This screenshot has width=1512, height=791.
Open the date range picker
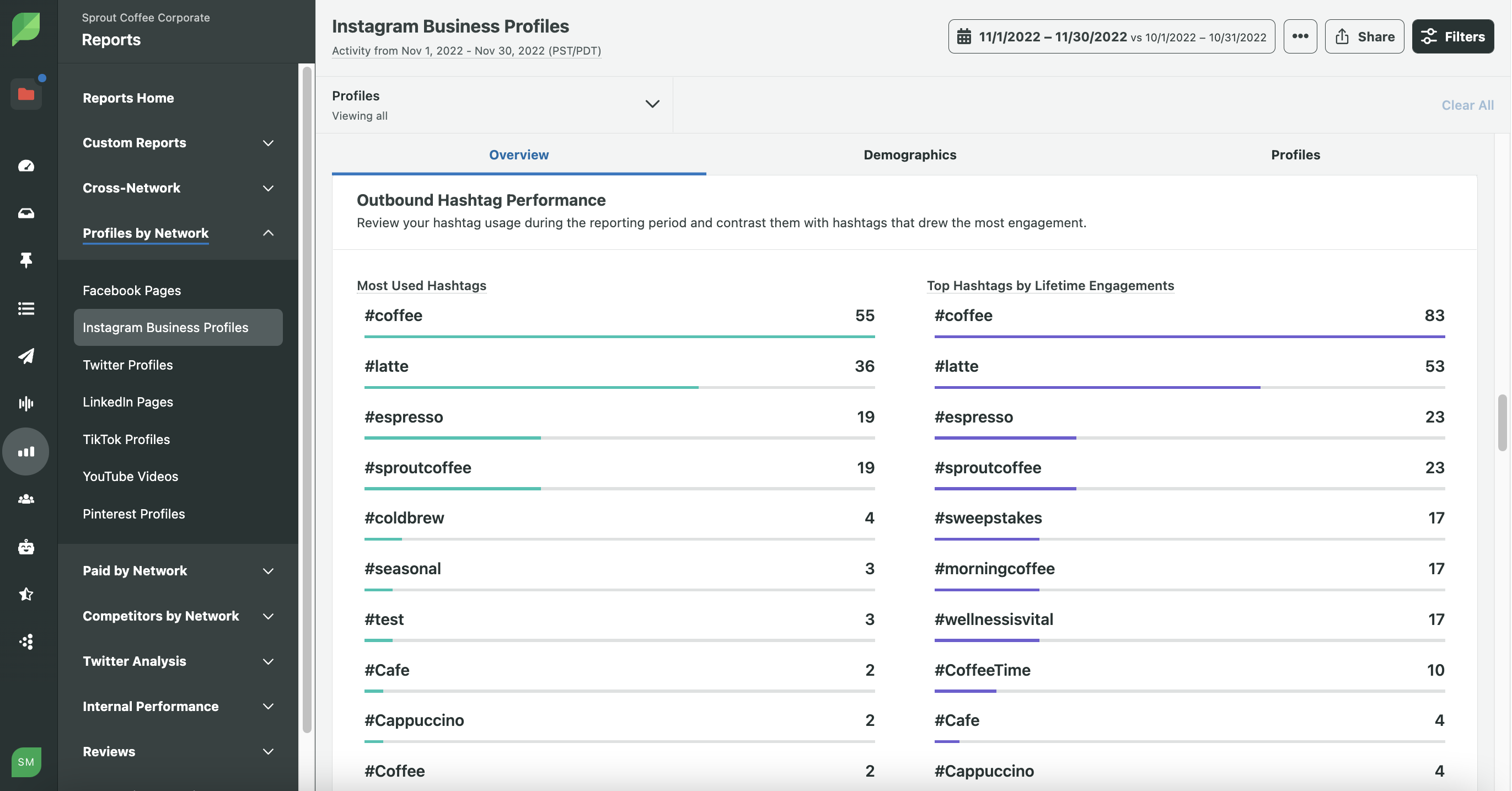[x=1112, y=36]
